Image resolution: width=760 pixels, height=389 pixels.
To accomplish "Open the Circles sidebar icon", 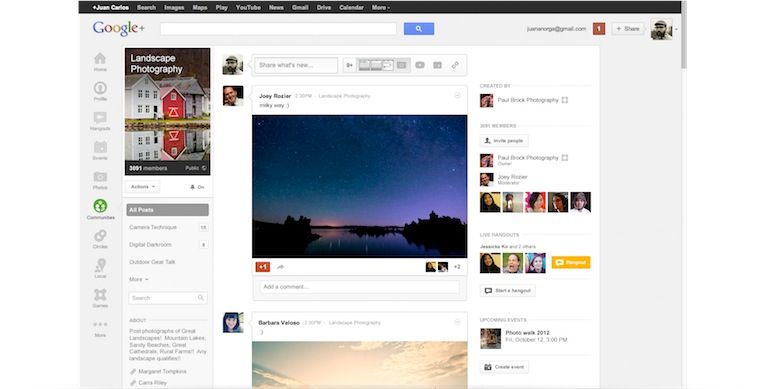I will [100, 239].
